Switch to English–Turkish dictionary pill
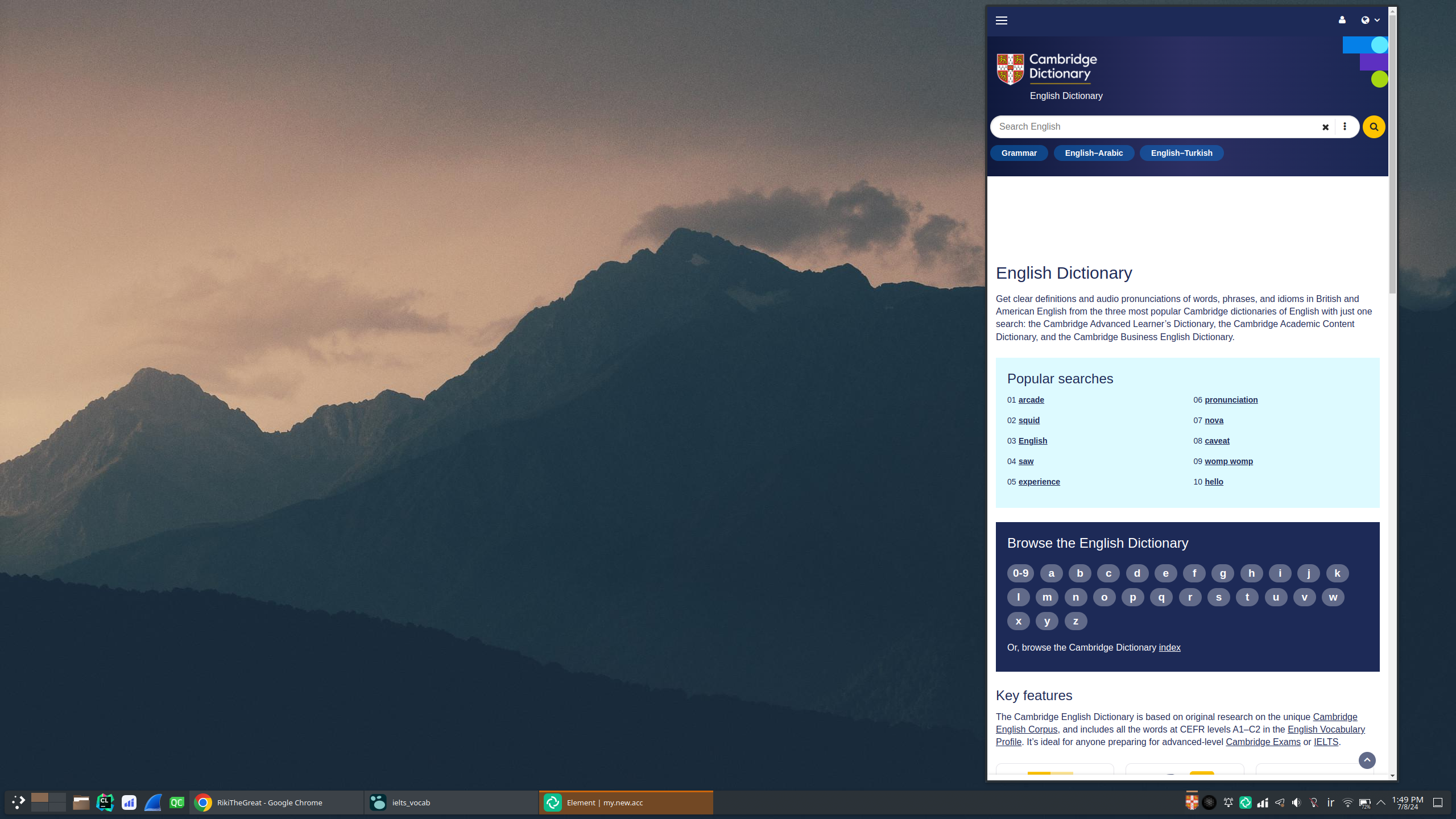The image size is (1456, 819). [1181, 153]
